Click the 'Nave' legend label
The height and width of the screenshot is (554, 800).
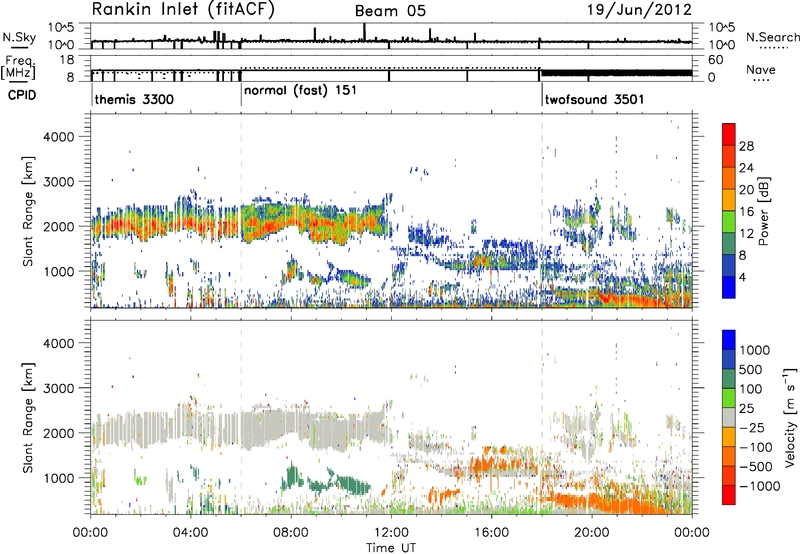761,70
